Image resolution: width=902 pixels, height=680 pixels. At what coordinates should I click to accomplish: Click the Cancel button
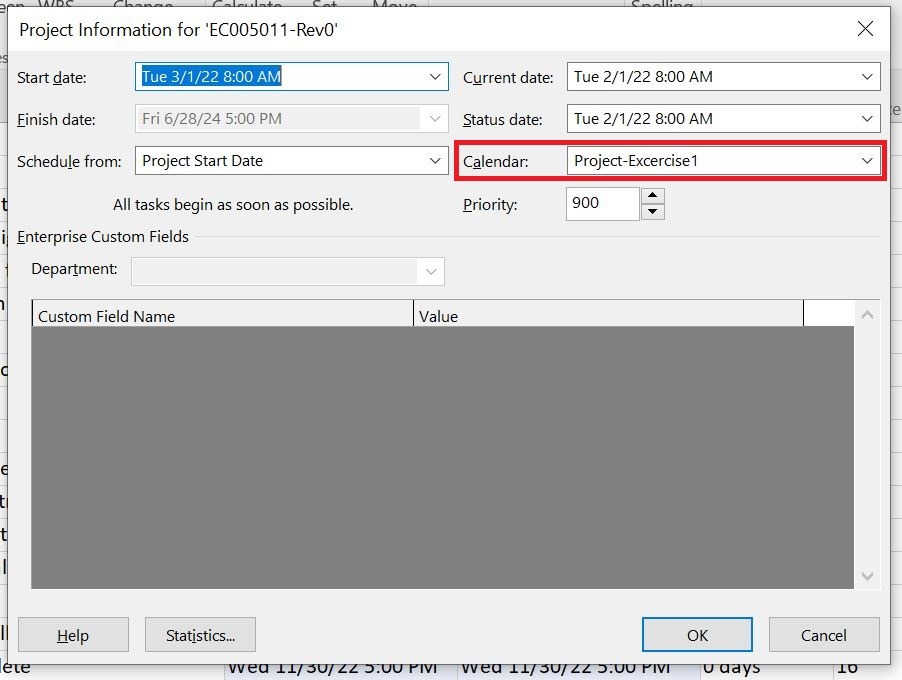coord(824,635)
